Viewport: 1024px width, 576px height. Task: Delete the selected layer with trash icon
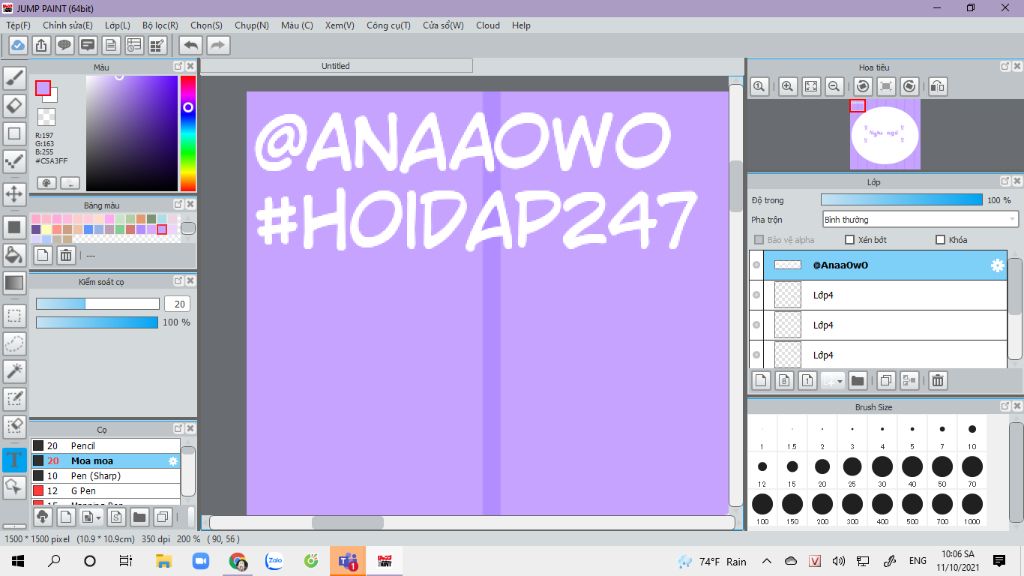(x=937, y=380)
